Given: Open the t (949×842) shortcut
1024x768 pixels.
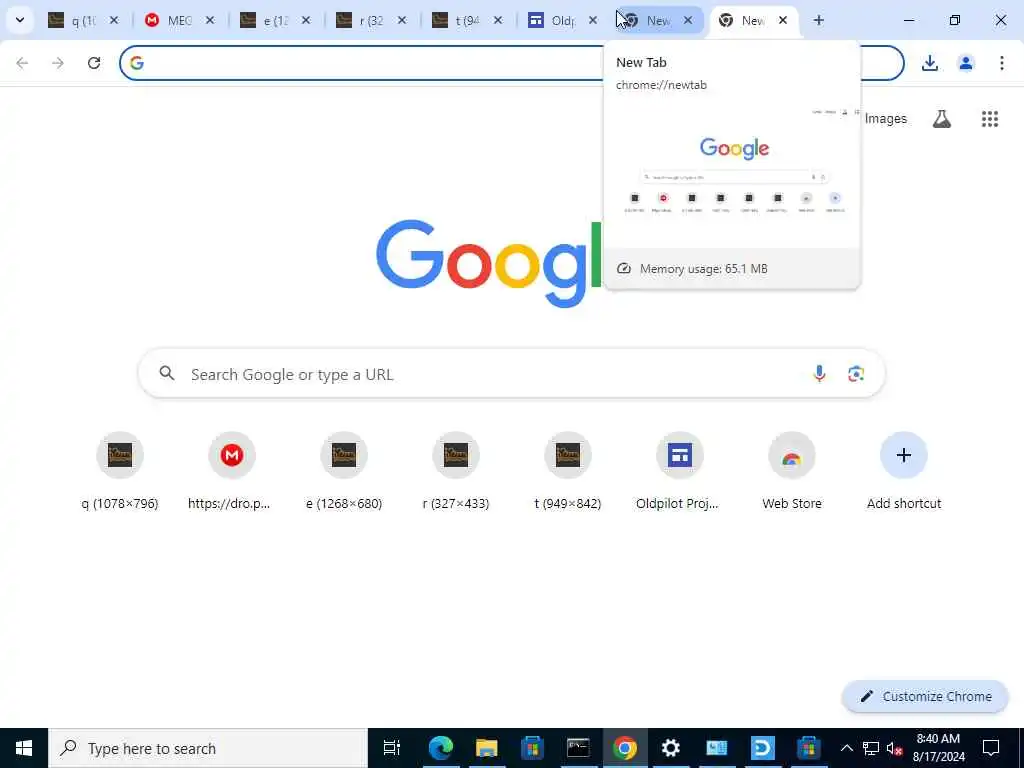Looking at the screenshot, I should [568, 470].
